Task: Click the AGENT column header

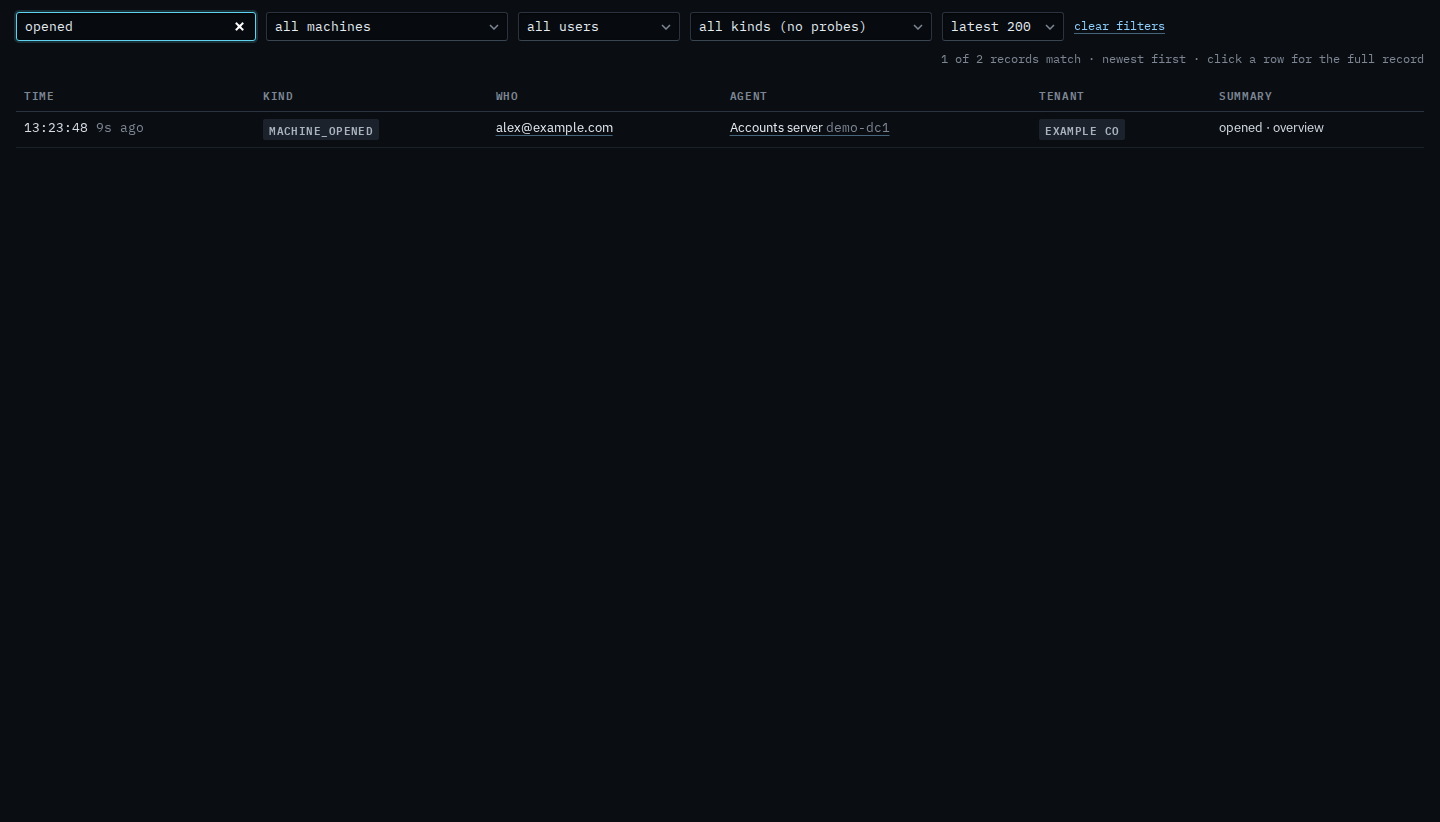Action: (x=748, y=96)
